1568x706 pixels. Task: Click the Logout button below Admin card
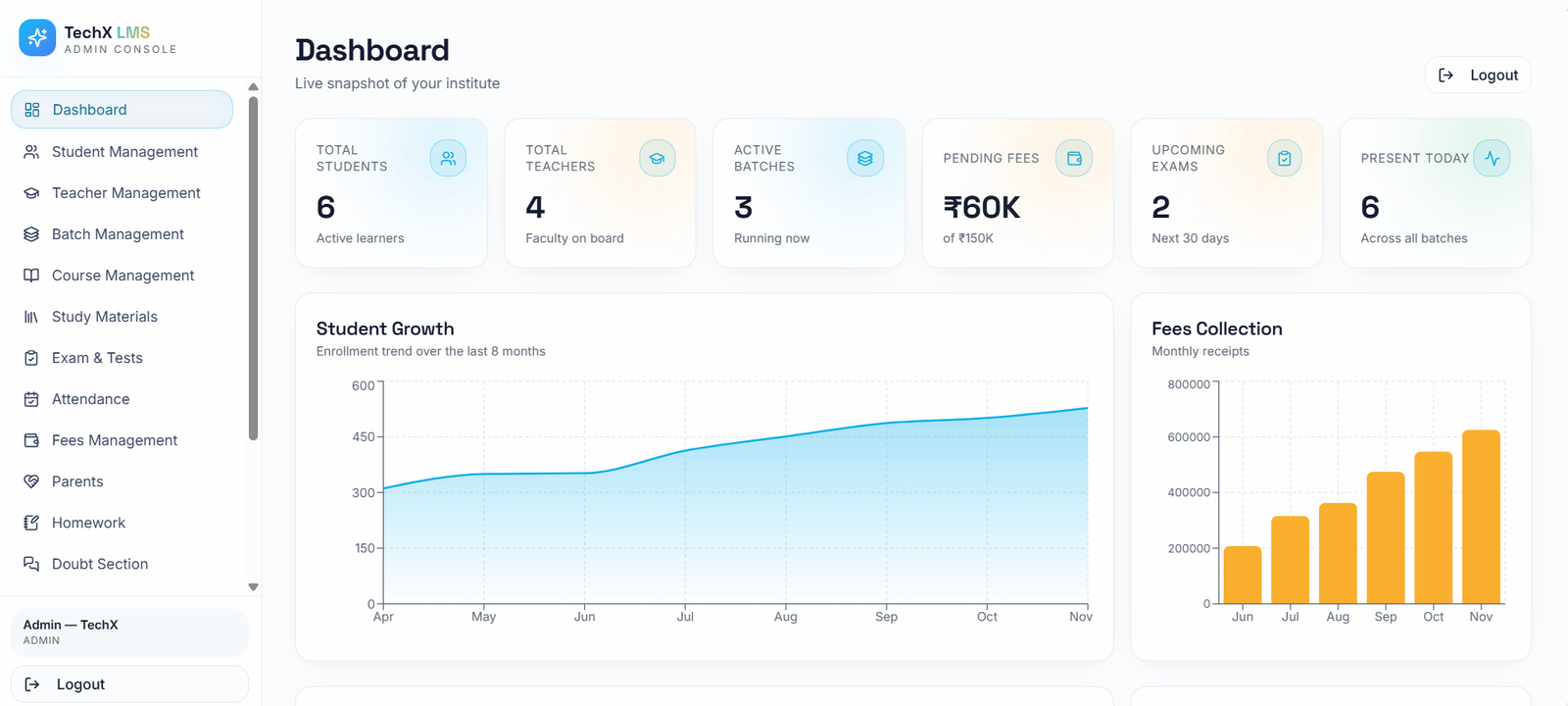pyautogui.click(x=129, y=684)
